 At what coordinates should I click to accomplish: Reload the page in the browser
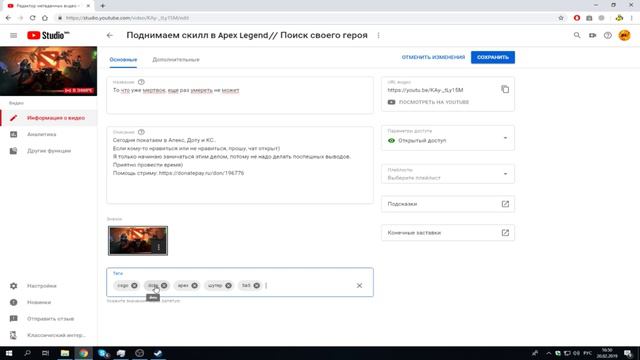[x=33, y=18]
